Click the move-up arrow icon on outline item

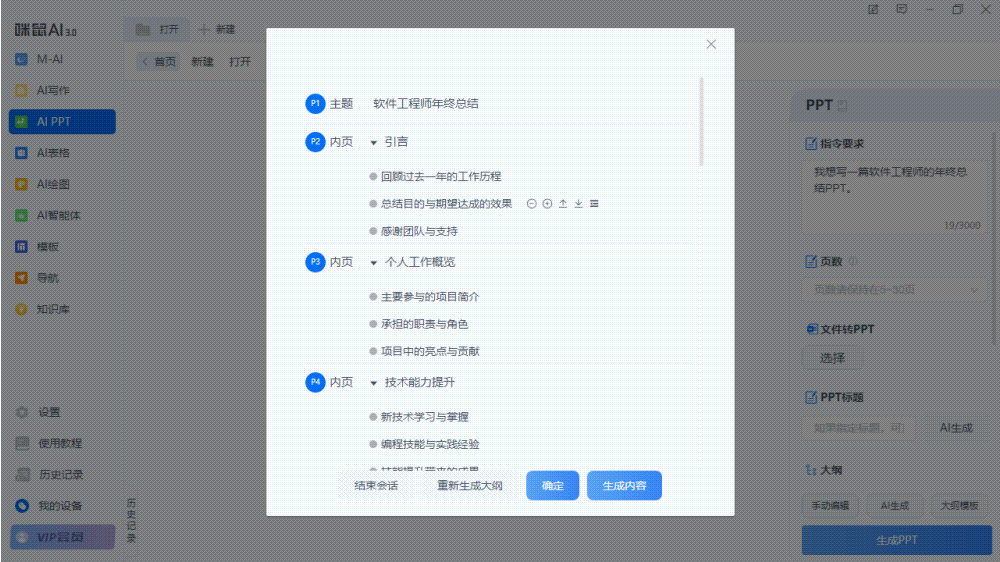(x=563, y=204)
